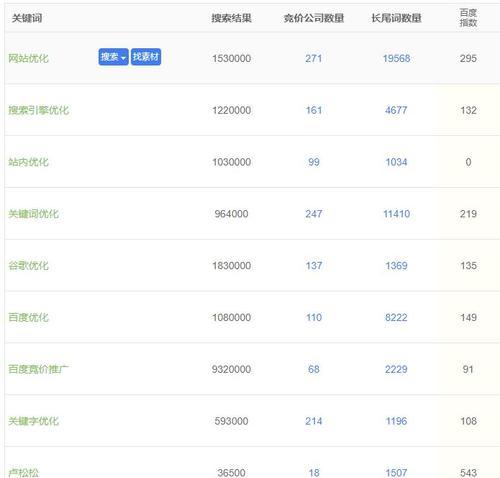Click the 找素材 button
500x478 pixels.
(146, 57)
